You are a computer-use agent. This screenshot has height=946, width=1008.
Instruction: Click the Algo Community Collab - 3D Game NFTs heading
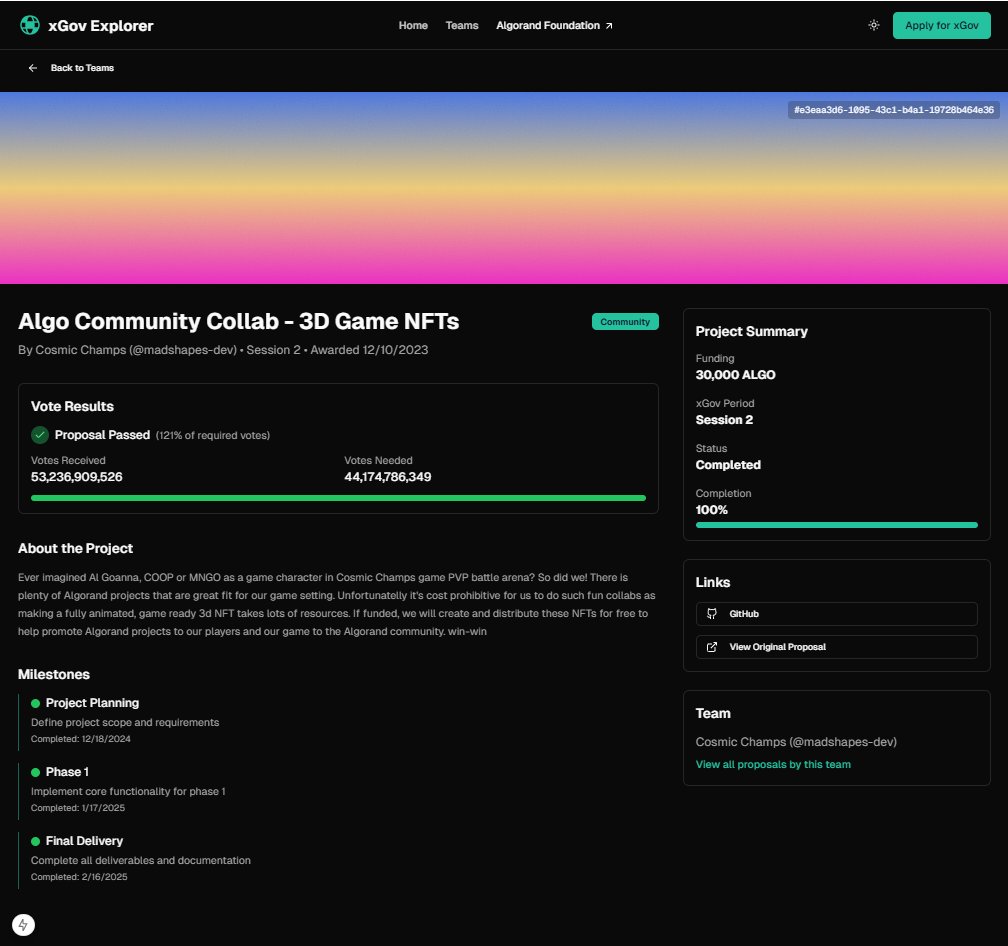pyautogui.click(x=238, y=321)
